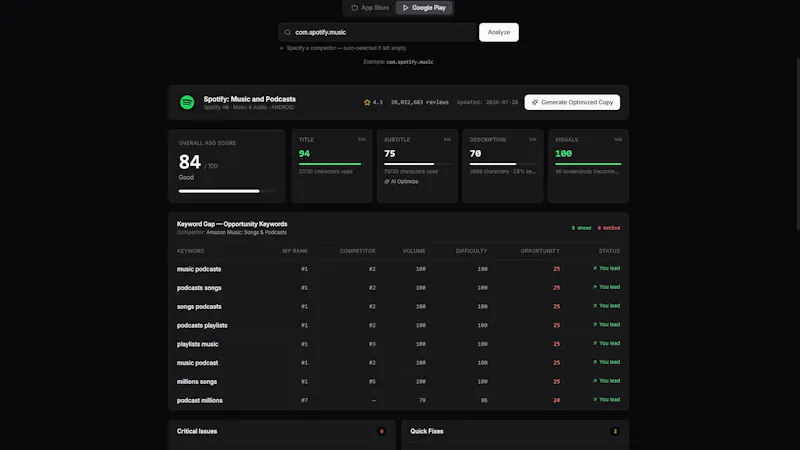Click status arrow icon in 'millions songs' row

(x=594, y=381)
